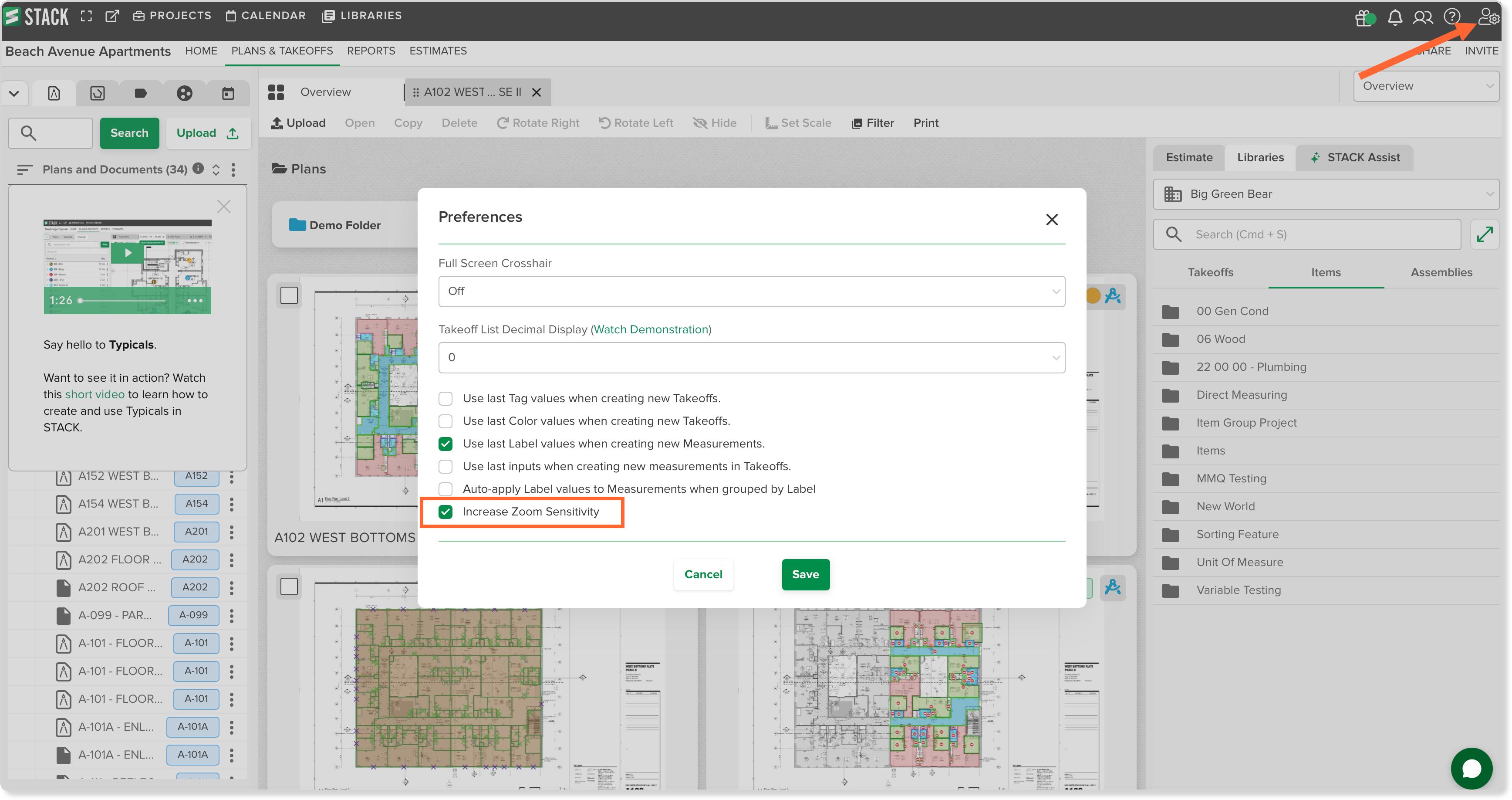Cancel the Preferences dialog
Viewport: 1512px width, 800px height.
[703, 574]
